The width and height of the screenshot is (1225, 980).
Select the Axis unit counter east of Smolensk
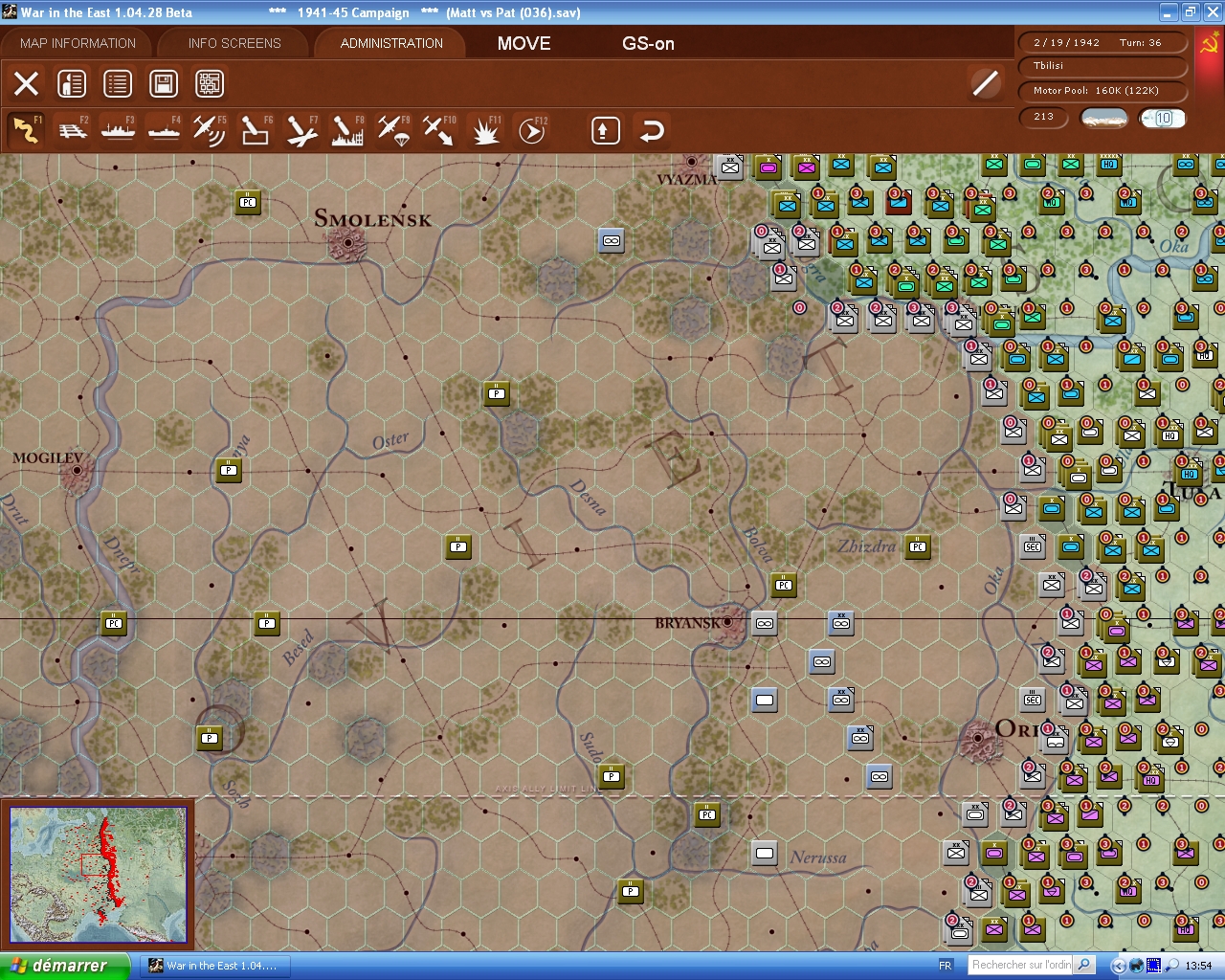612,240
